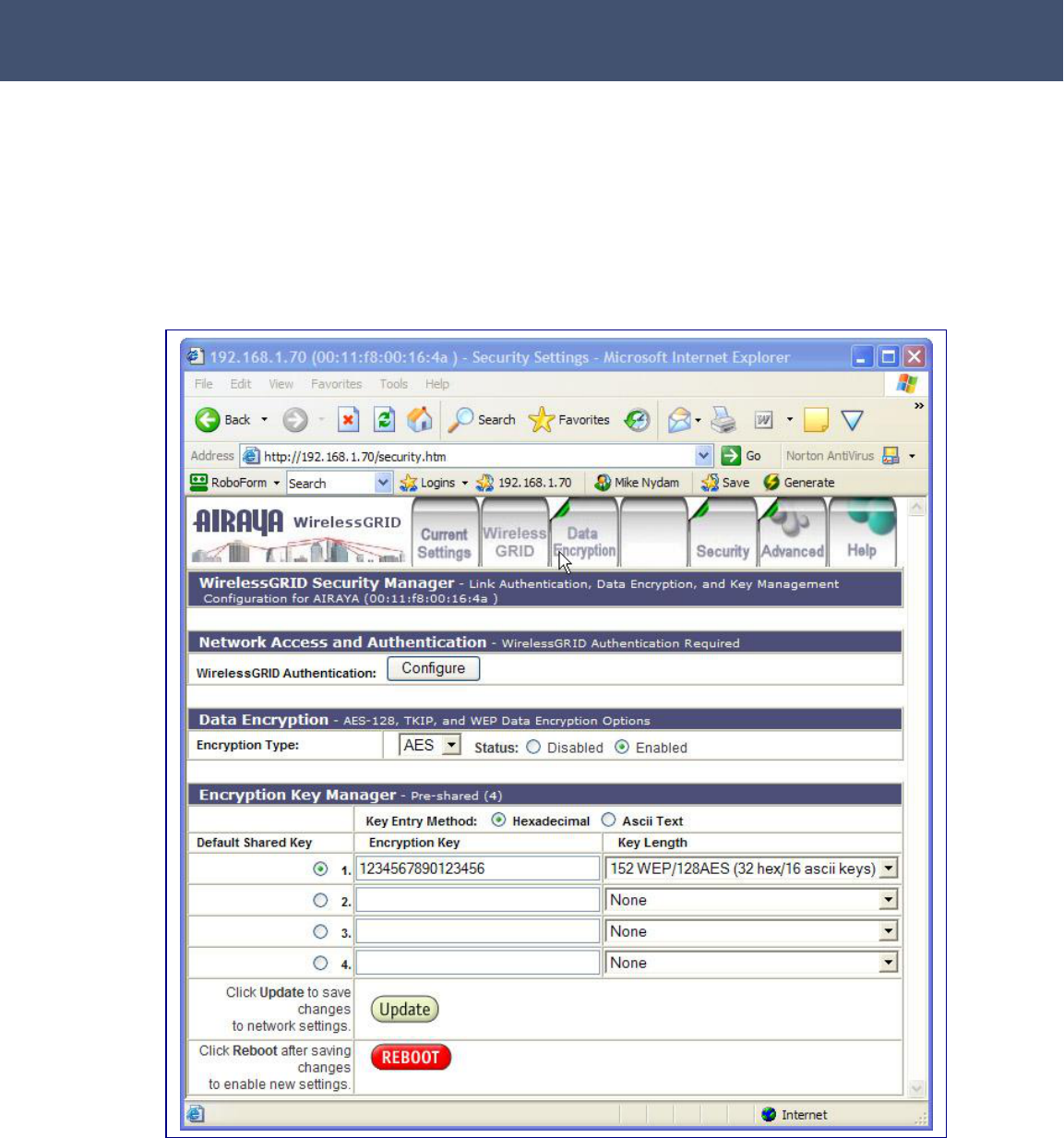Image resolution: width=1064 pixels, height=1138 pixels.
Task: Open the File menu
Action: [204, 384]
